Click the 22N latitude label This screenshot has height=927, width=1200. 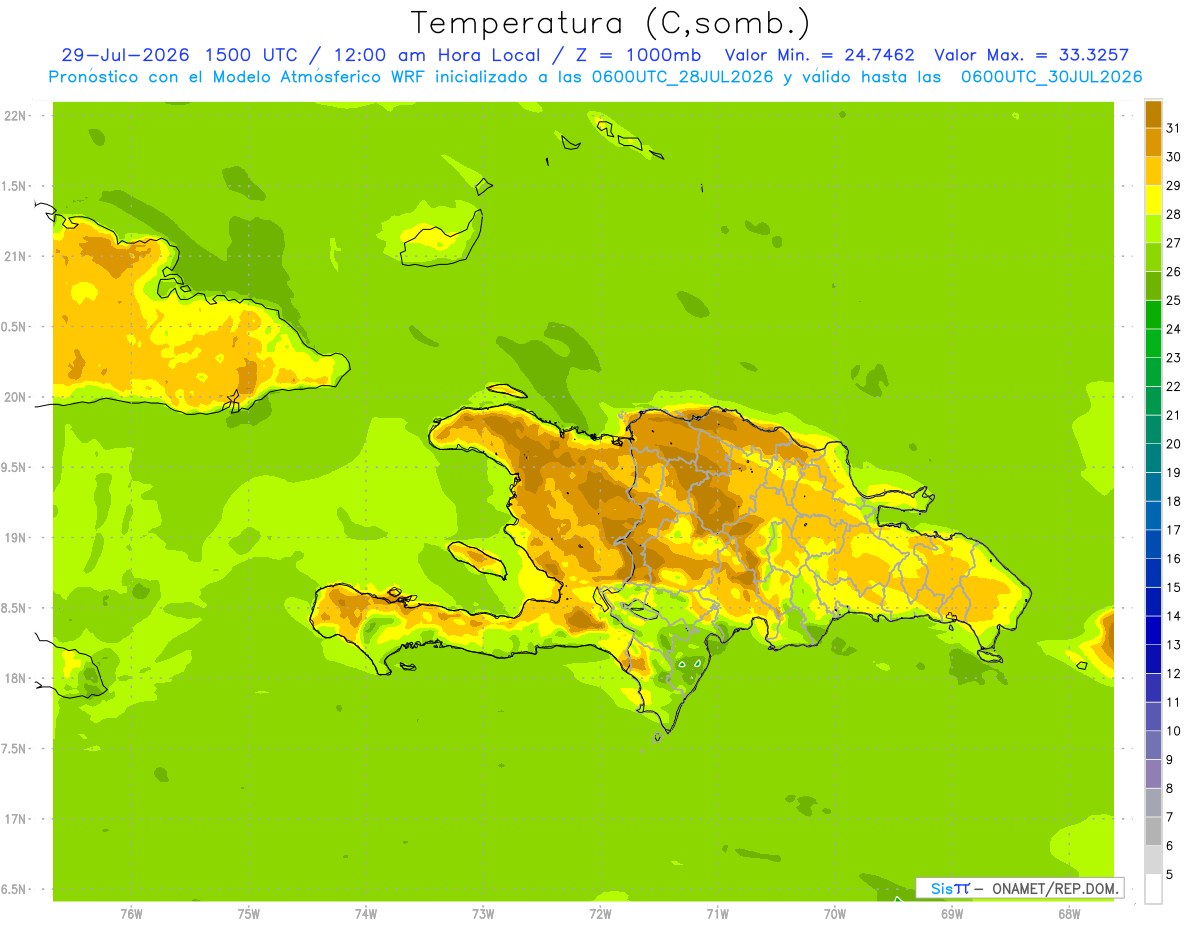click(x=15, y=116)
